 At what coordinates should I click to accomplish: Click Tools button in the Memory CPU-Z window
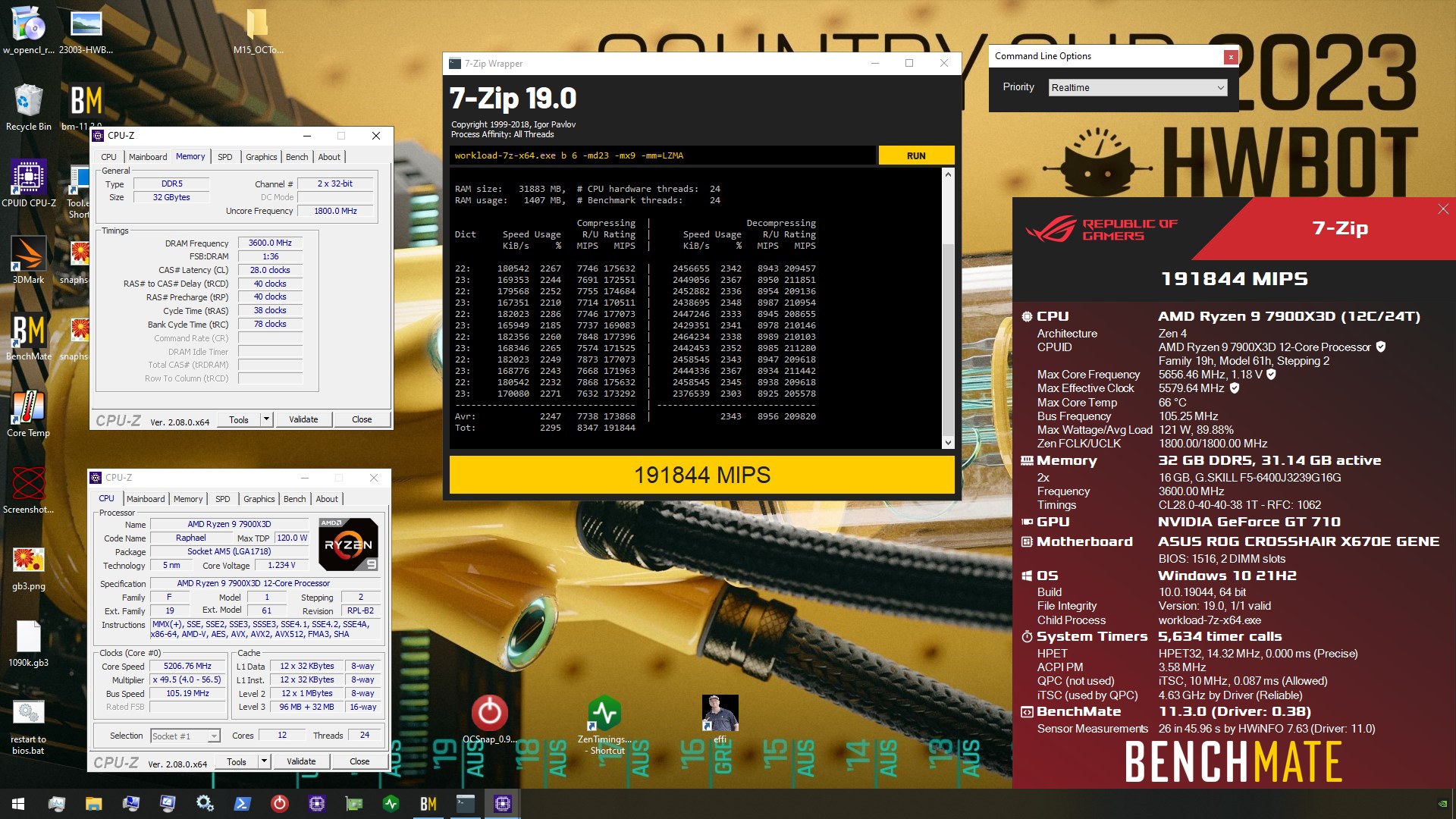(x=239, y=419)
